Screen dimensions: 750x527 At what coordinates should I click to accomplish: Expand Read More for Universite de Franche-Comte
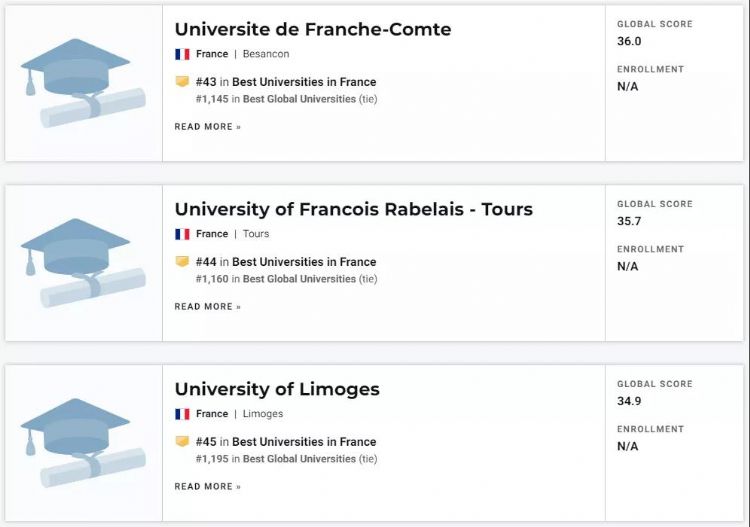(207, 127)
